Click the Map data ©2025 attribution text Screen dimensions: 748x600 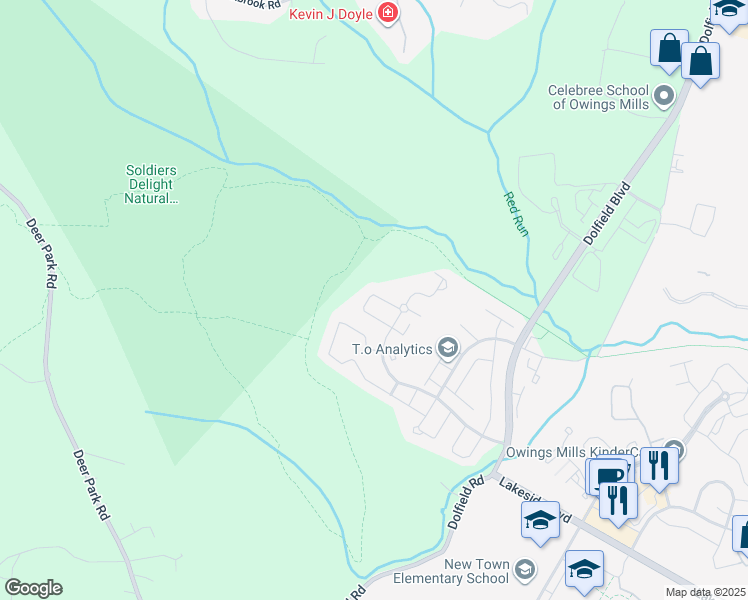click(705, 592)
